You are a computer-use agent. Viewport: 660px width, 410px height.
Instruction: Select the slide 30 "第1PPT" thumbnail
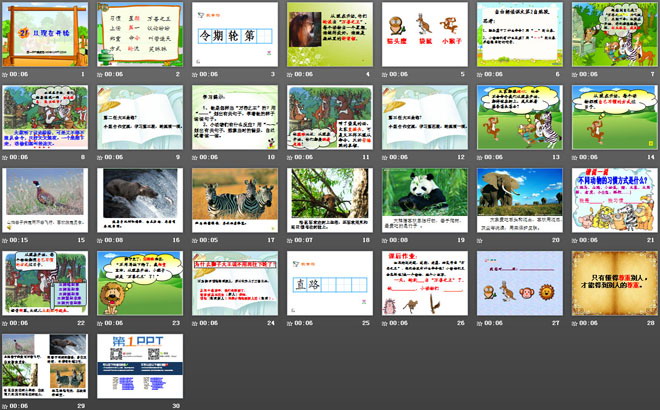[x=140, y=366]
